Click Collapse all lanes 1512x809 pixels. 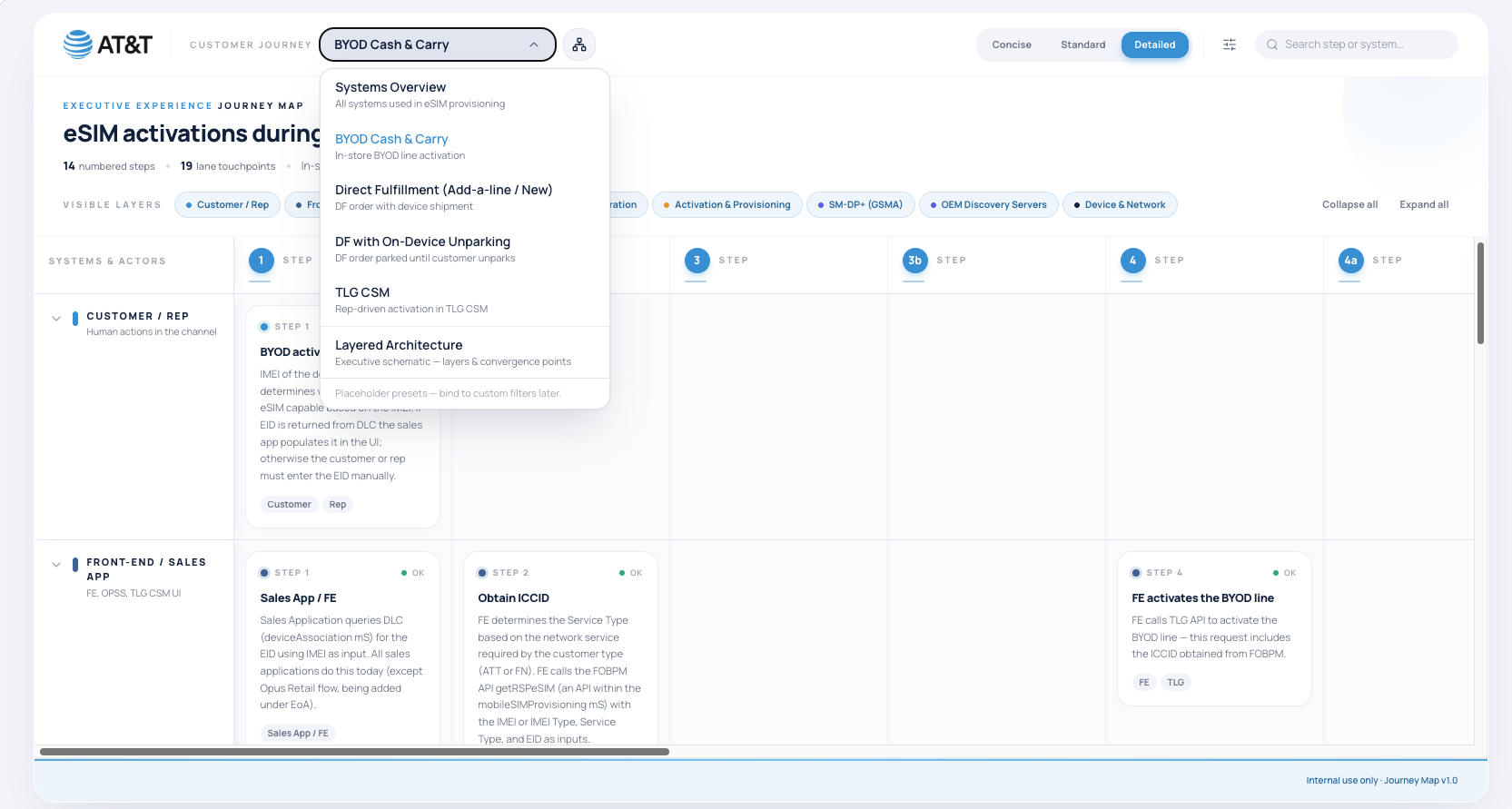point(1349,205)
